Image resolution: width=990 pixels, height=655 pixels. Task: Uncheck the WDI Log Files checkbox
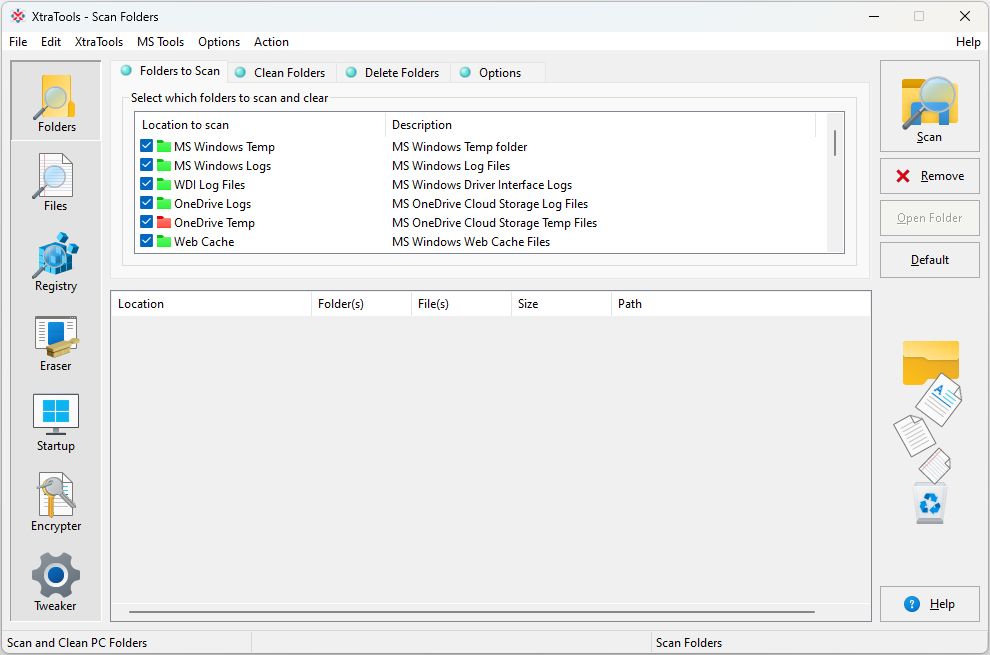(147, 185)
